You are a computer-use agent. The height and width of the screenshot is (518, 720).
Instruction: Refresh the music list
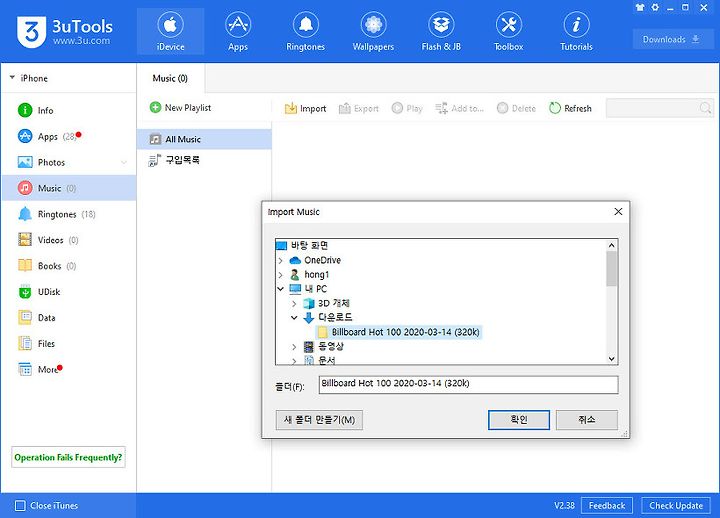570,108
